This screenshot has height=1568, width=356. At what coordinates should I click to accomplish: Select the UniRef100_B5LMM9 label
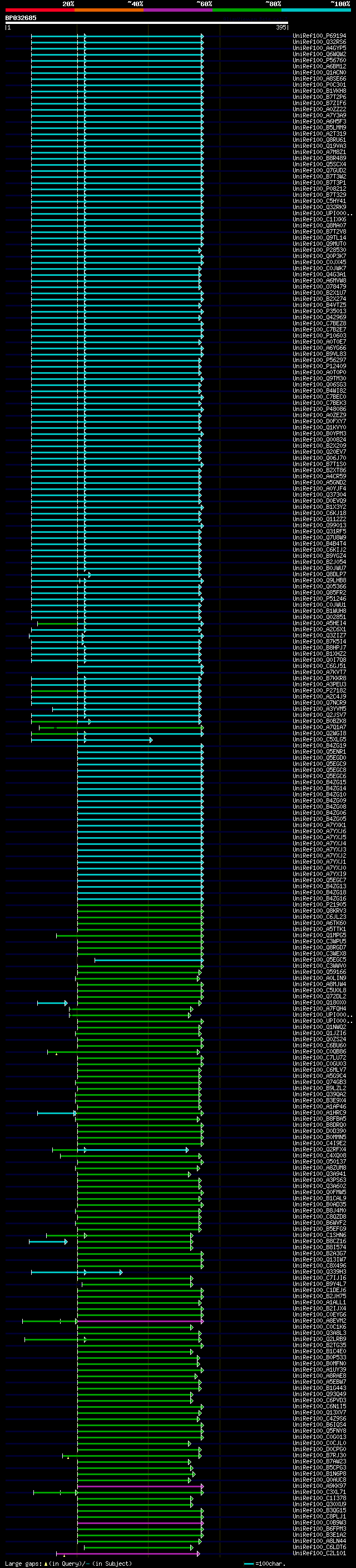click(x=319, y=128)
